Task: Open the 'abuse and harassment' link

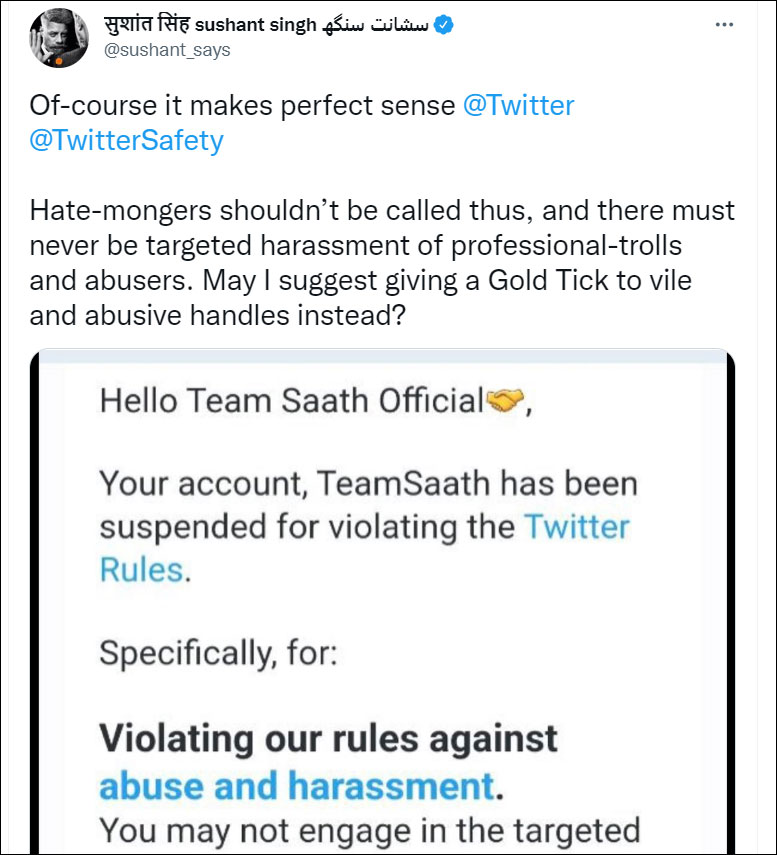Action: 297,785
